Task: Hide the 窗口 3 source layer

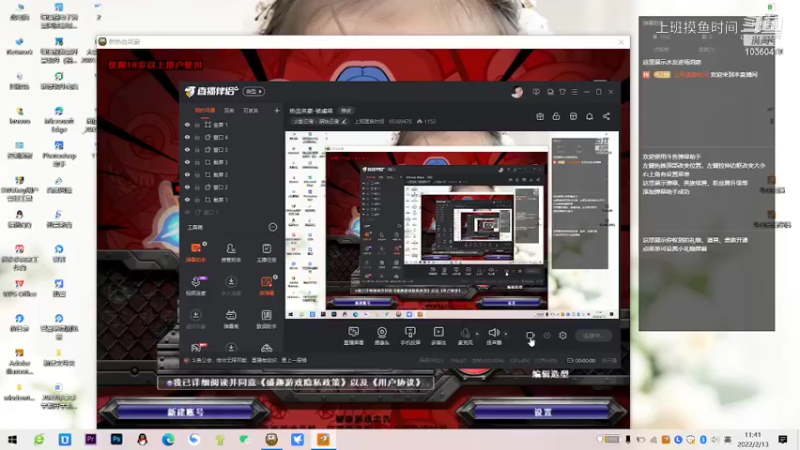Action: 187,149
